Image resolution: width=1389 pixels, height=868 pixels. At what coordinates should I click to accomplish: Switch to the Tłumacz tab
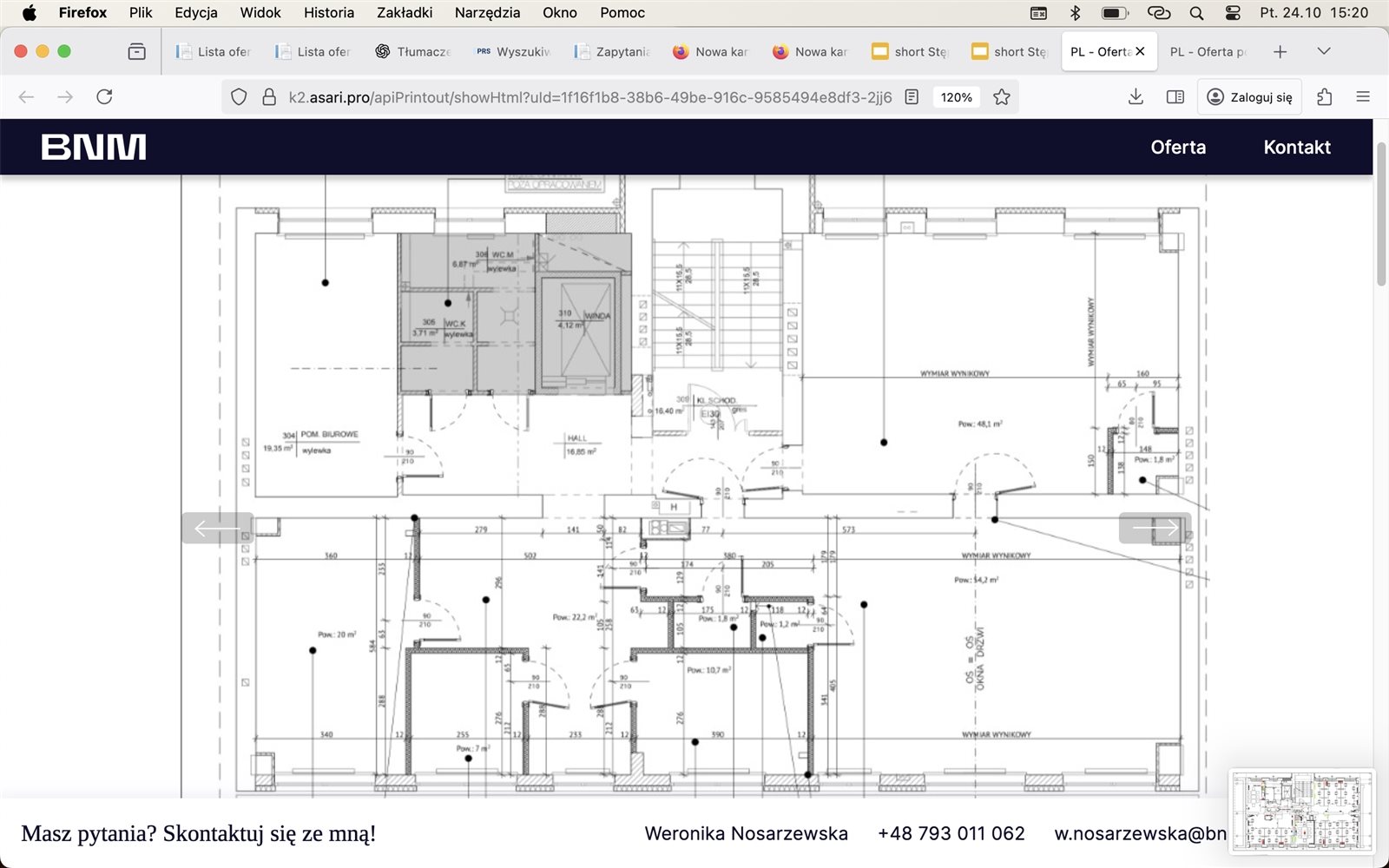pos(413,52)
